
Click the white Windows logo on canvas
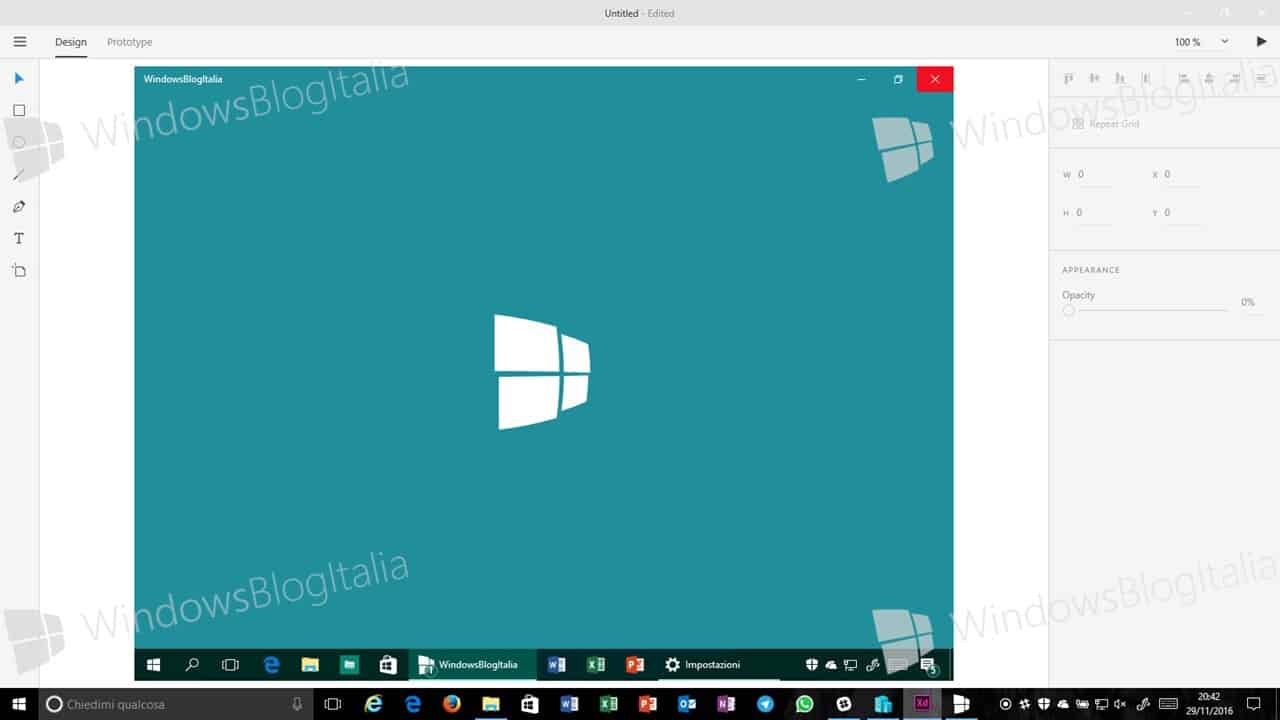(542, 372)
